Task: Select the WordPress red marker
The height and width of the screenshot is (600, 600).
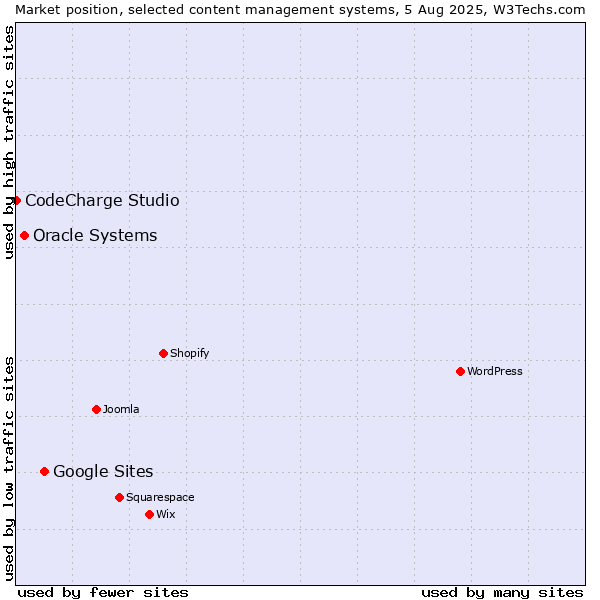Action: point(460,371)
